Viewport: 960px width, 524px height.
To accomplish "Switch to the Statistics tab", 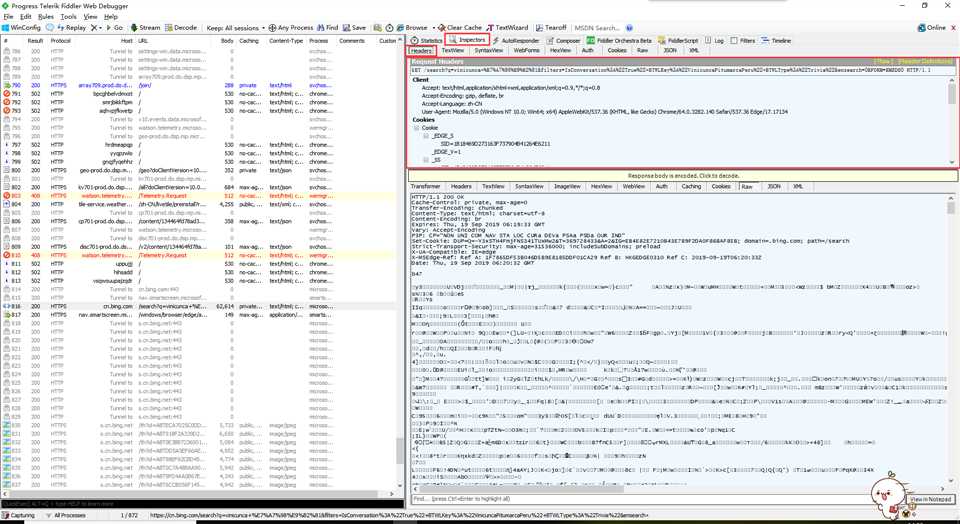I will tap(427, 40).
